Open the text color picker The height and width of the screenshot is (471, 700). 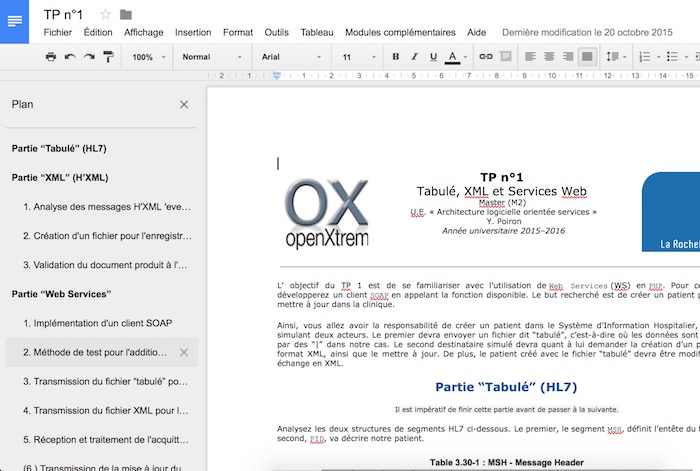tap(452, 57)
